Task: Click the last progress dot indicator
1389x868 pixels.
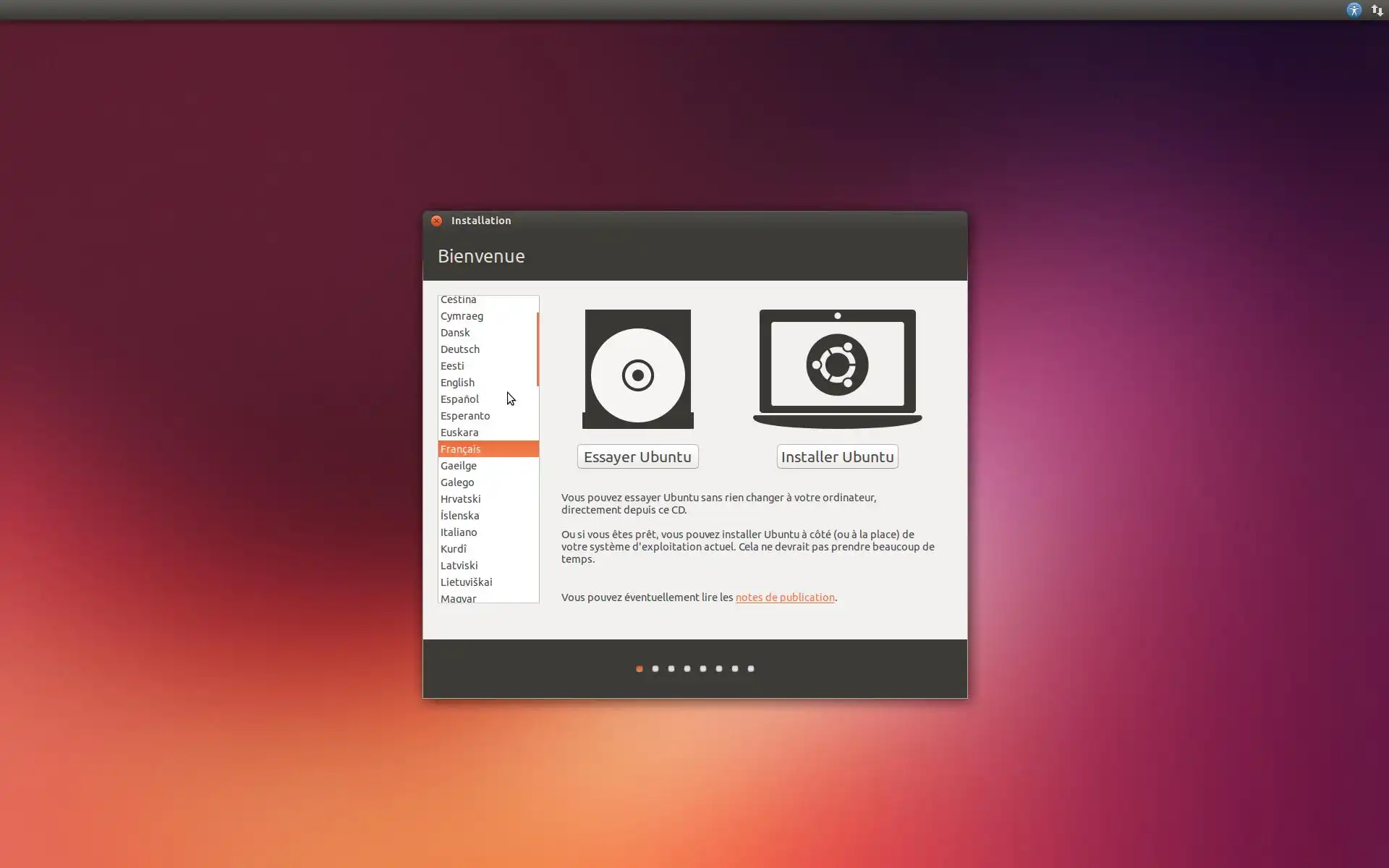Action: tap(751, 668)
